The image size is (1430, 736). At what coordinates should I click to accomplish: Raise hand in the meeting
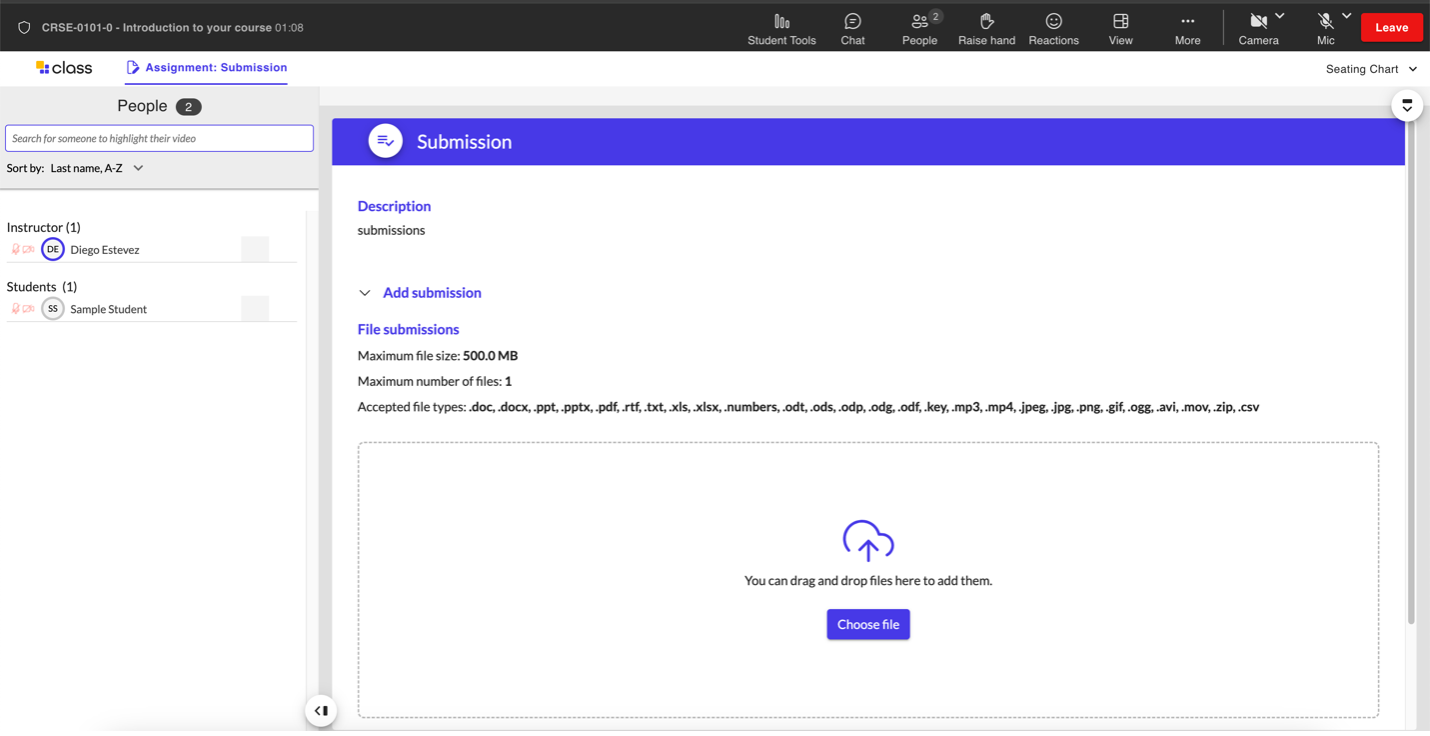(986, 29)
